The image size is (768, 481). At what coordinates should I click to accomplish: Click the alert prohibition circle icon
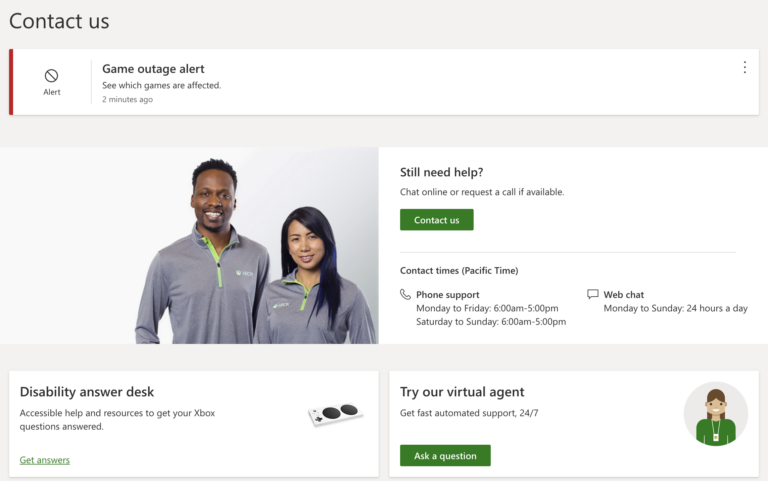pyautogui.click(x=52, y=75)
